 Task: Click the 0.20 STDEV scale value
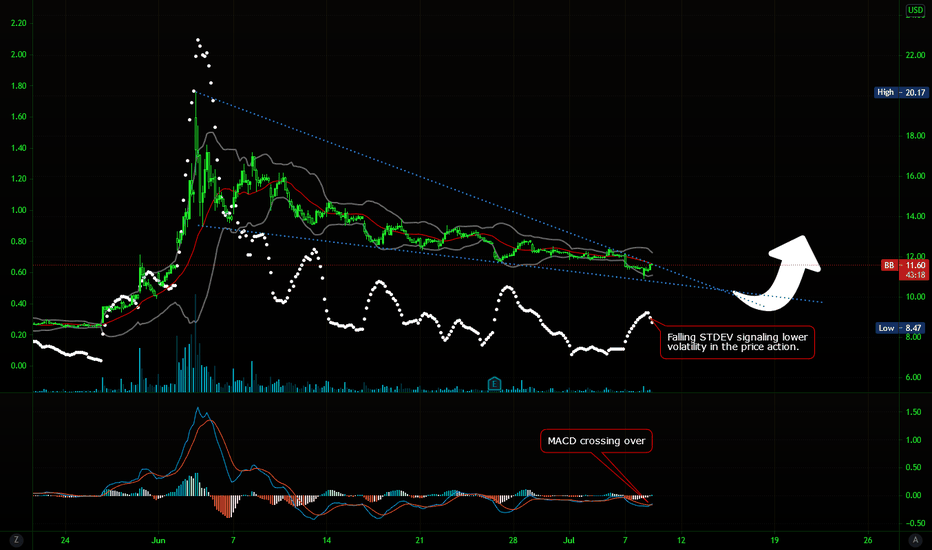[x=19, y=335]
